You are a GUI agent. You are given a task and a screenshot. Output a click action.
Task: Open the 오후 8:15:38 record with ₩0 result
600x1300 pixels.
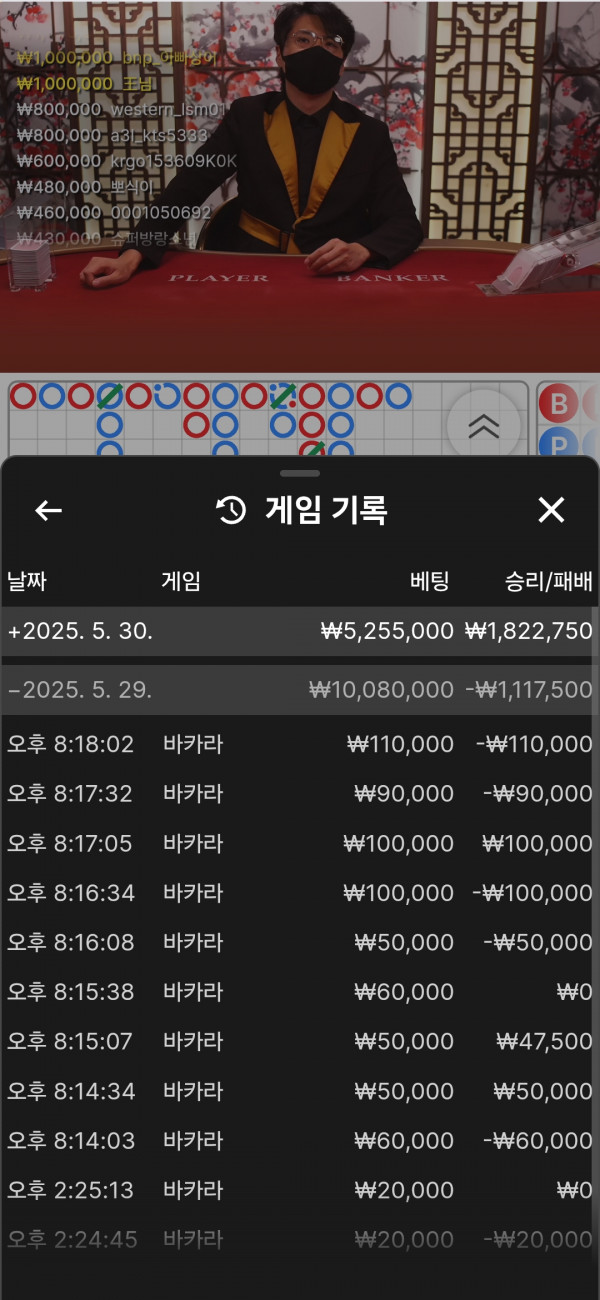[299, 992]
